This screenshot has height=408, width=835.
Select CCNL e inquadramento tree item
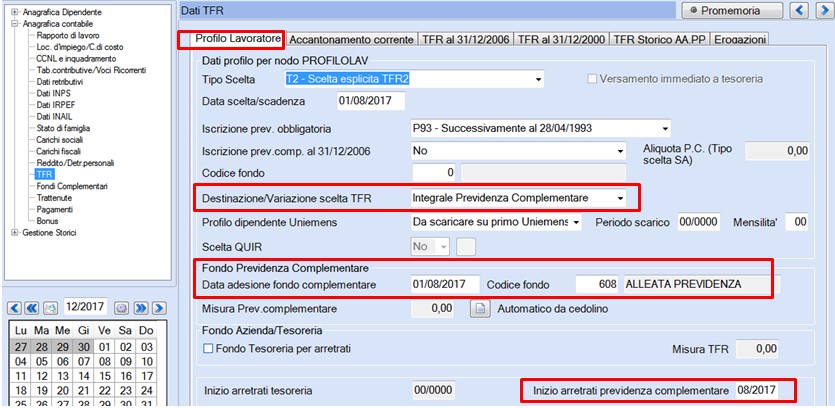76,59
